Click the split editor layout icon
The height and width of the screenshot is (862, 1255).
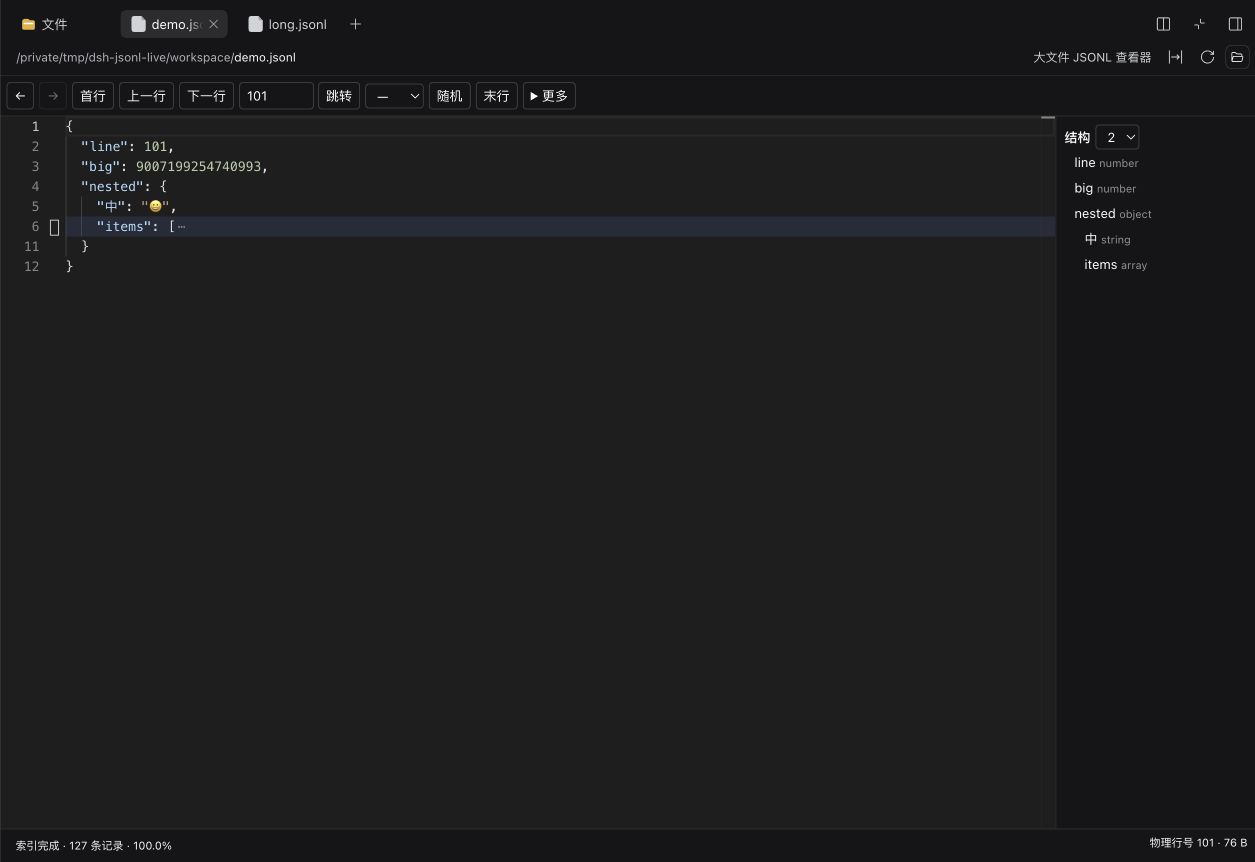point(1163,24)
